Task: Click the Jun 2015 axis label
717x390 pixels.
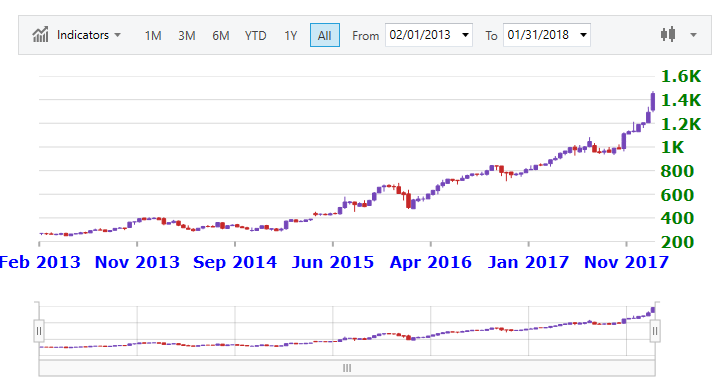Action: pos(333,262)
